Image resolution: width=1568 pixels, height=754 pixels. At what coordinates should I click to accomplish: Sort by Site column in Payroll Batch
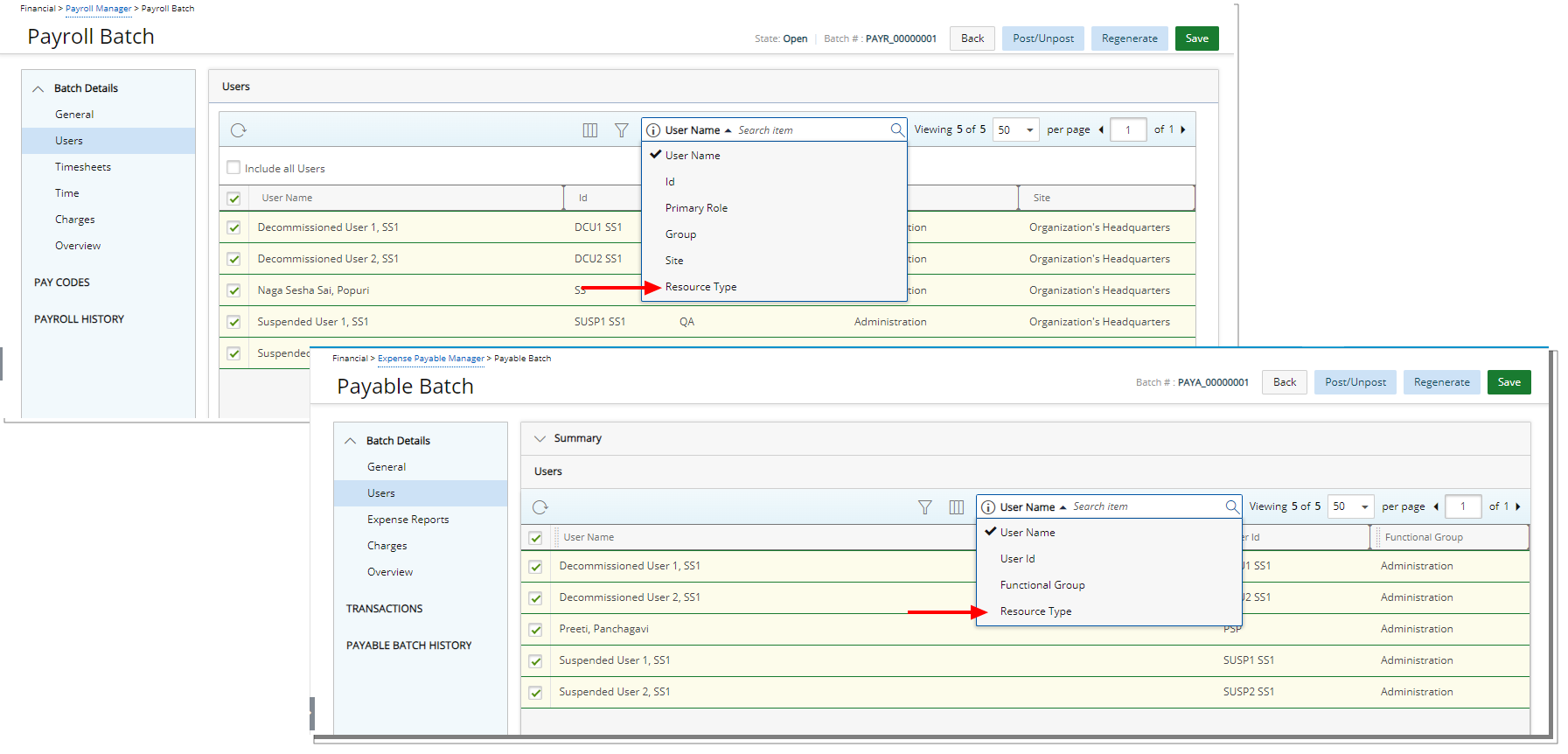1041,199
